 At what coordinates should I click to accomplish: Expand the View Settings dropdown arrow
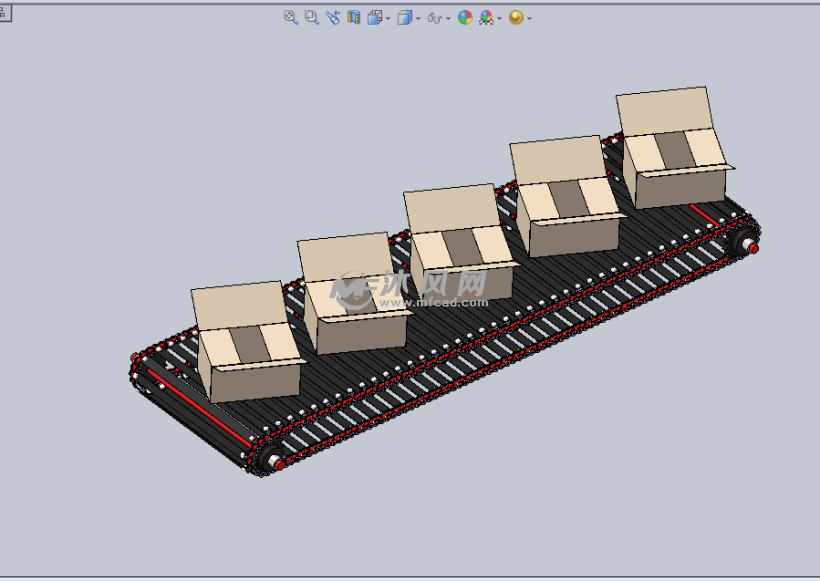coord(530,19)
